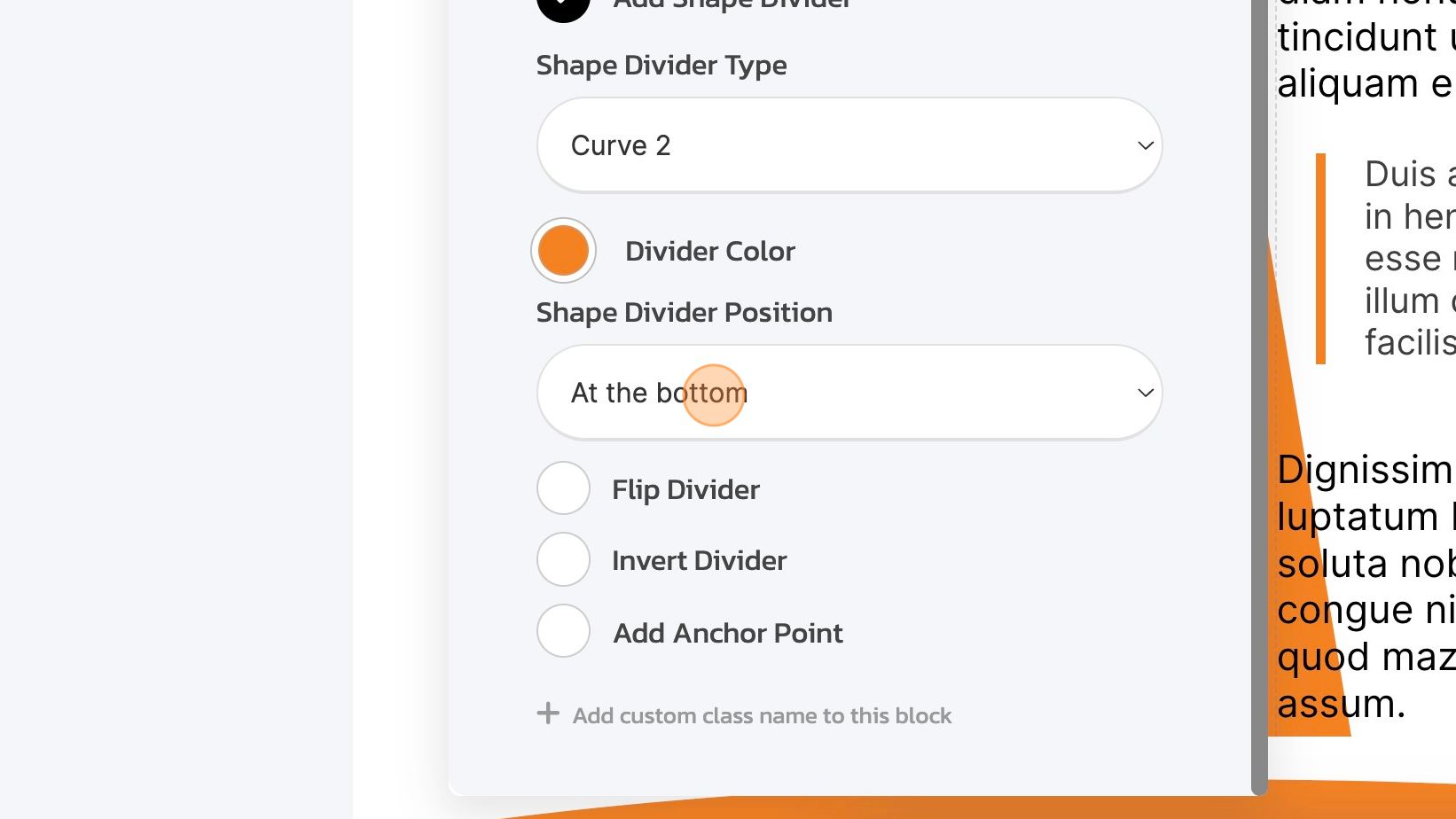Click the 'Divider Color' label text

point(710,251)
